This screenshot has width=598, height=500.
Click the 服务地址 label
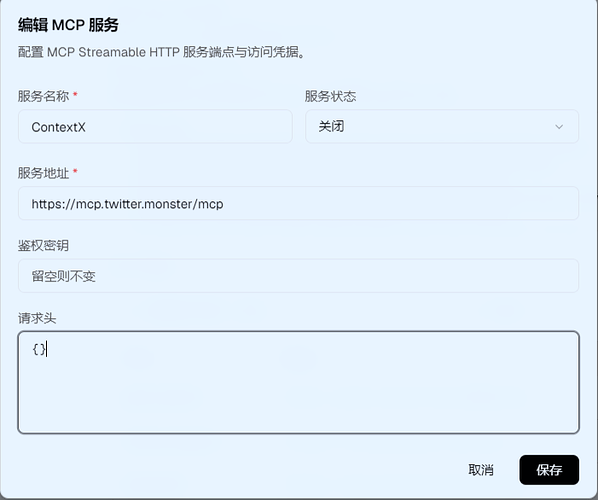pyautogui.click(x=43, y=173)
